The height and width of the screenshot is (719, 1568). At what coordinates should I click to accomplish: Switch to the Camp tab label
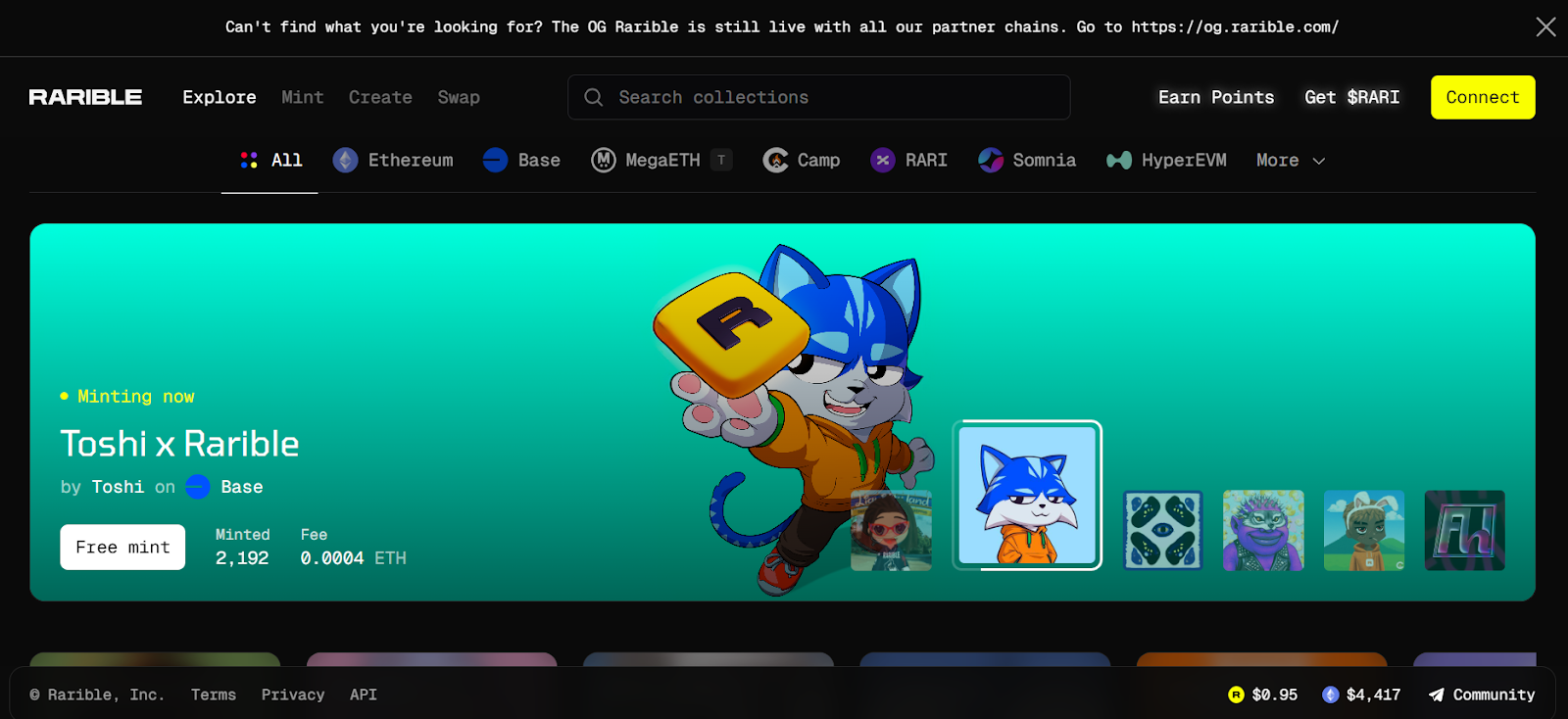point(818,160)
